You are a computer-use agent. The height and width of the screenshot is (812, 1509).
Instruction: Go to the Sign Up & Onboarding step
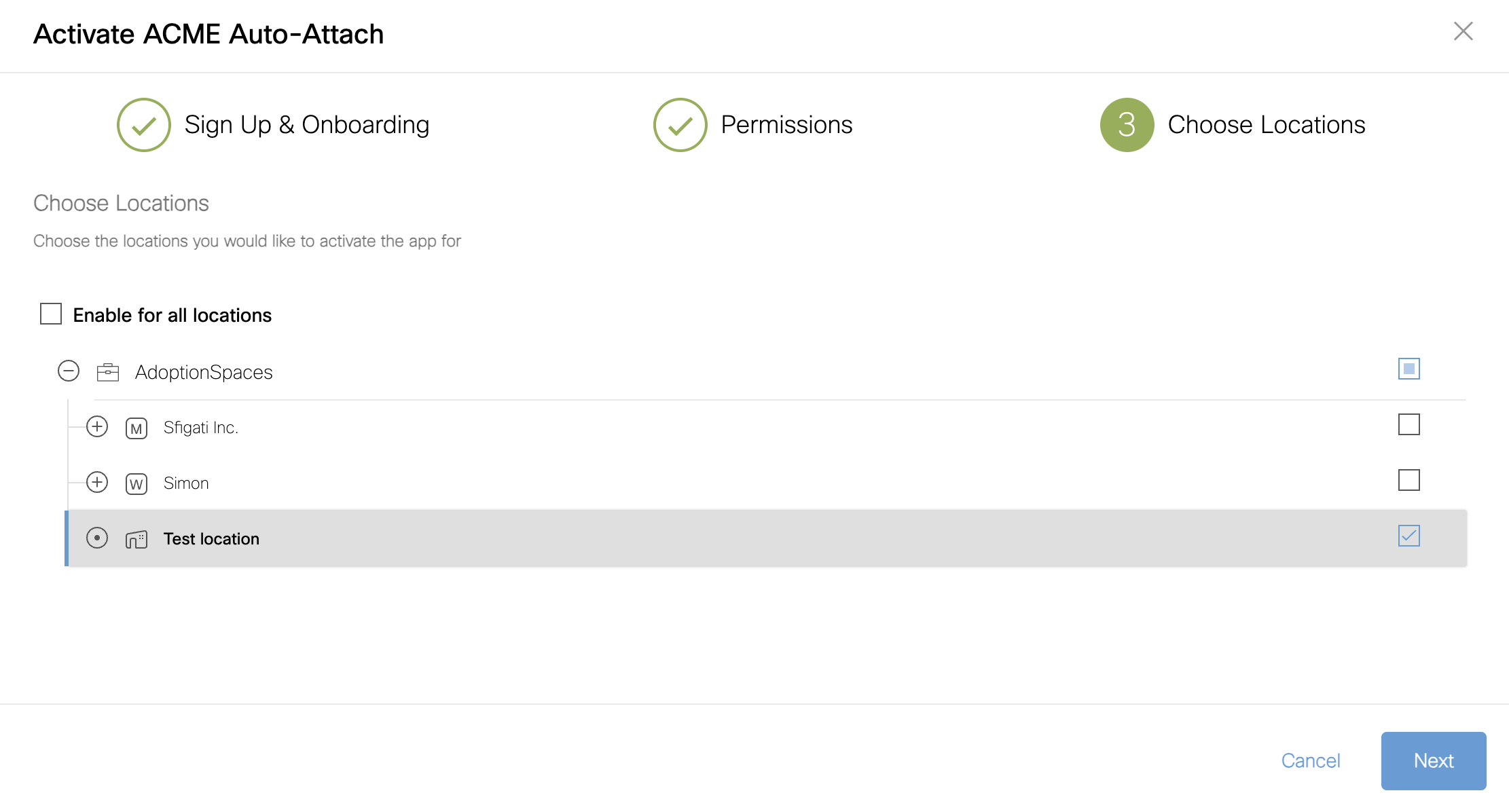pyautogui.click(x=307, y=125)
